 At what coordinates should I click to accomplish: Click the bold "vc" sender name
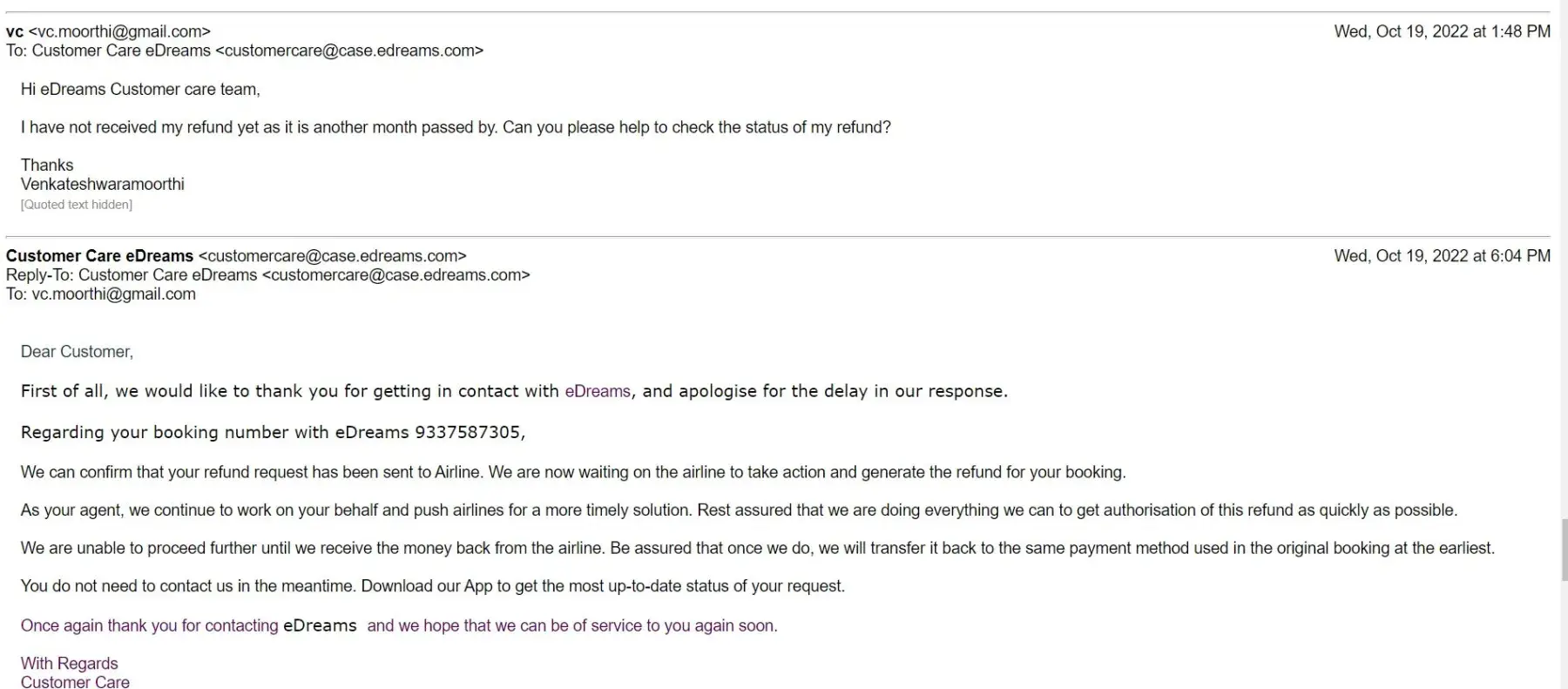point(15,31)
